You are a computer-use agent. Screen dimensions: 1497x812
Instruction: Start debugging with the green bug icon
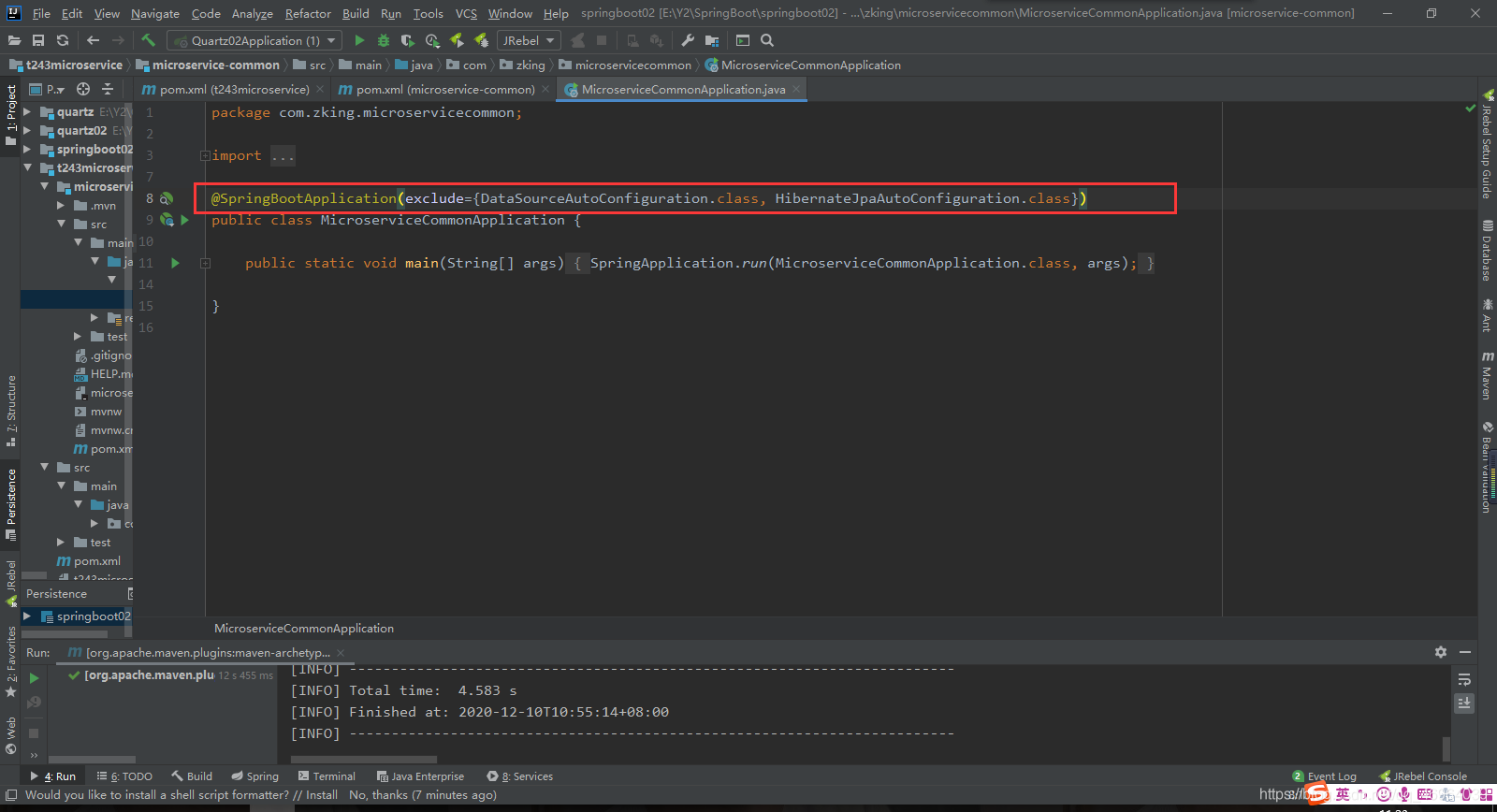(x=384, y=40)
